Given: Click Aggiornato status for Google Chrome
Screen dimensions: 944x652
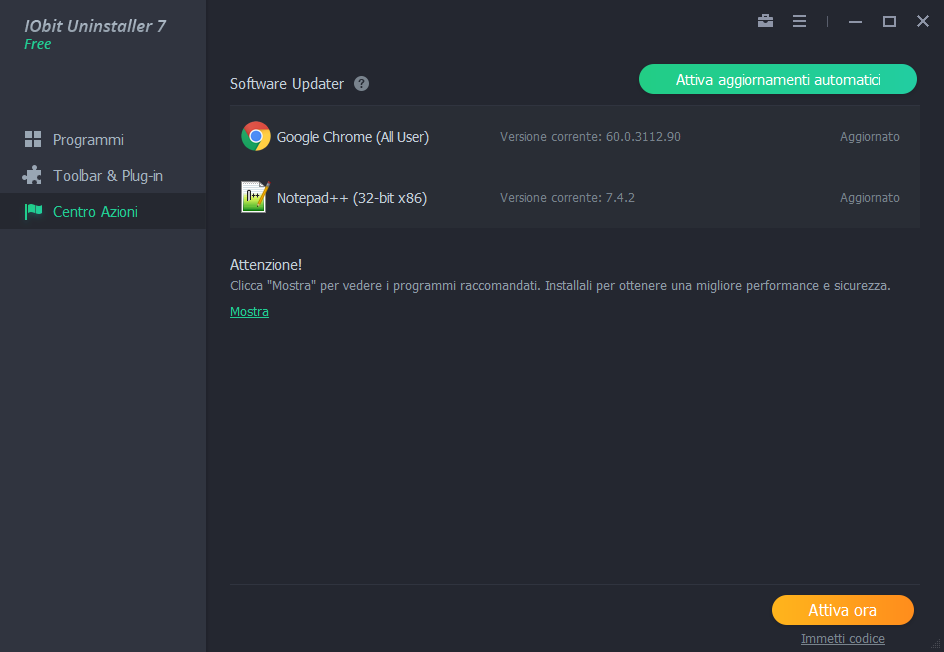Looking at the screenshot, I should (869, 137).
